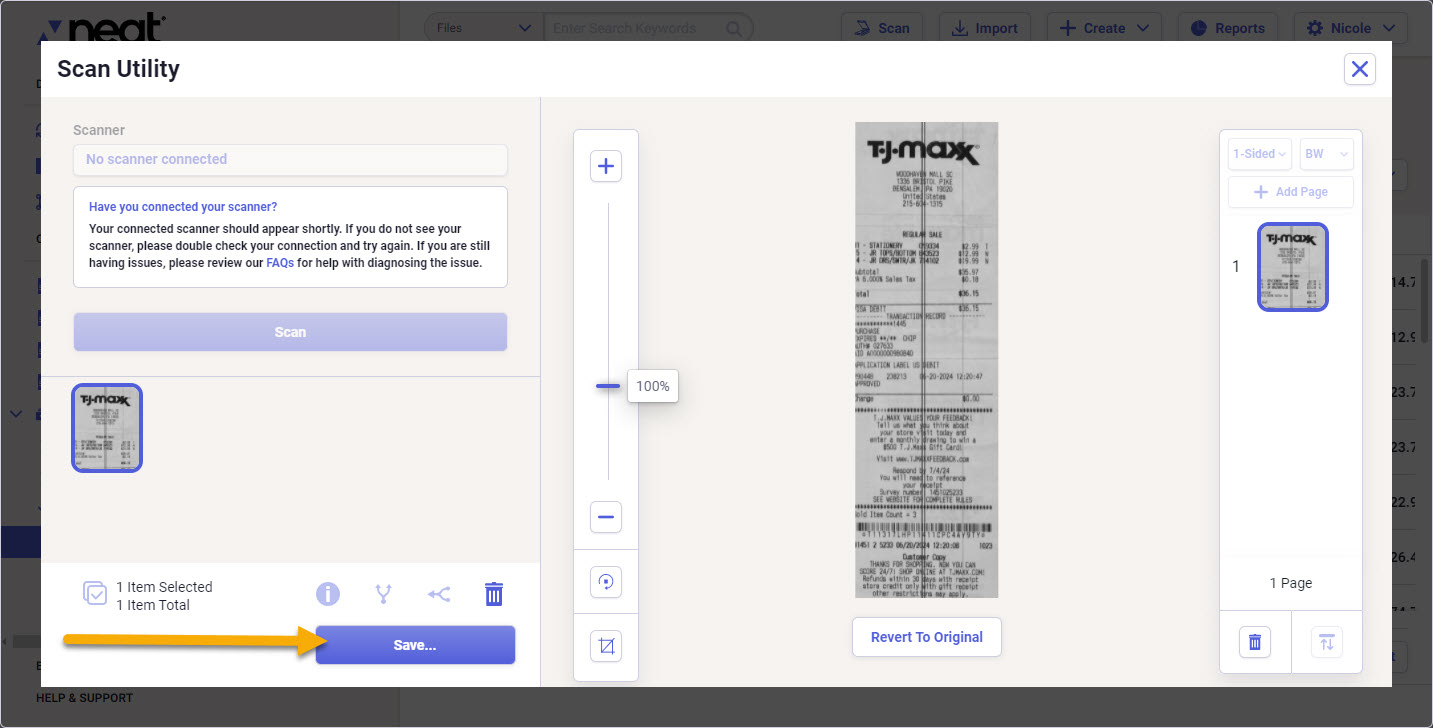Click the reorder pages icon
The height and width of the screenshot is (728, 1433).
click(x=1327, y=641)
